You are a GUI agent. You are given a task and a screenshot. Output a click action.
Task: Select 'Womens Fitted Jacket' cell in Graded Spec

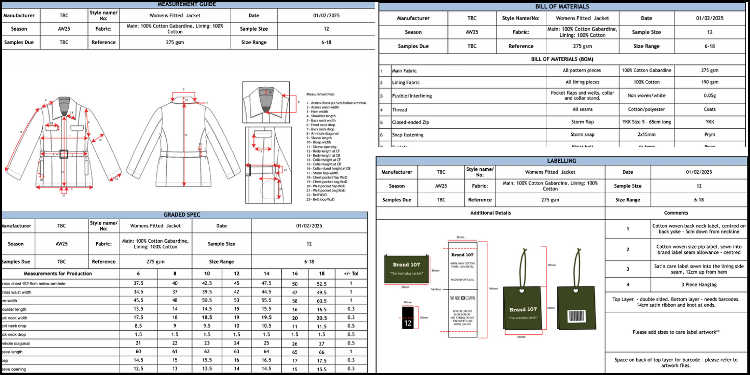(x=155, y=226)
